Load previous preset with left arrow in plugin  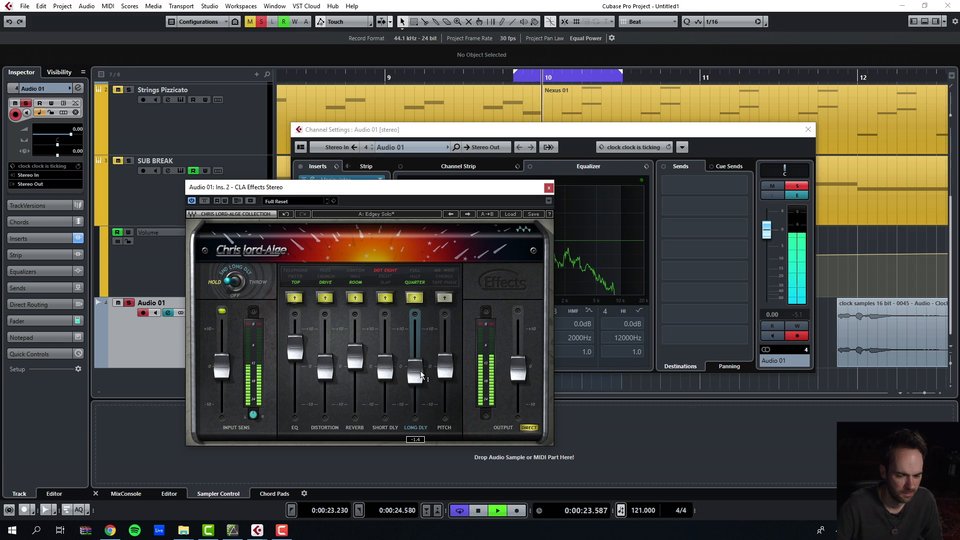451,214
